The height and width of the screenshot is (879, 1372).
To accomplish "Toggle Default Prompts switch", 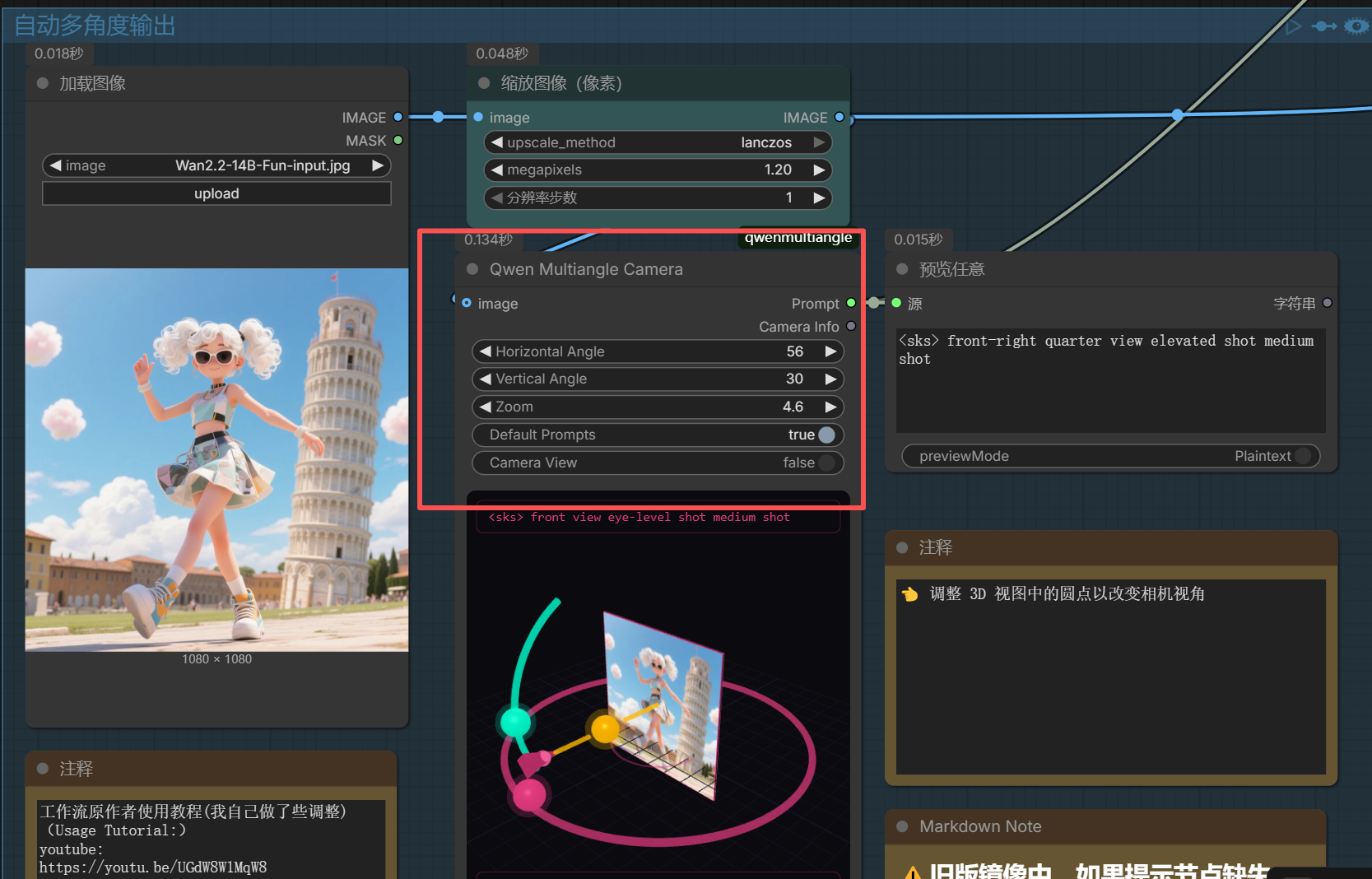I will 826,435.
